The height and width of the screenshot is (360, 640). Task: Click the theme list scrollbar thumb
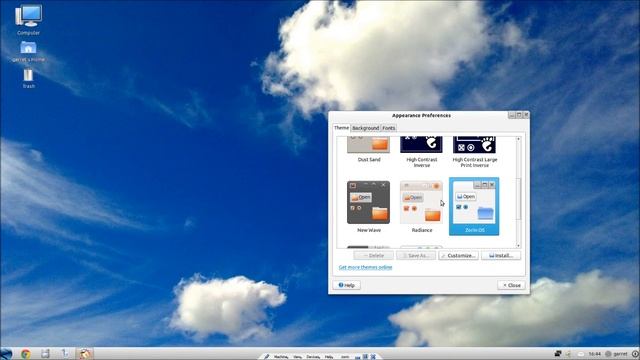tap(518, 198)
